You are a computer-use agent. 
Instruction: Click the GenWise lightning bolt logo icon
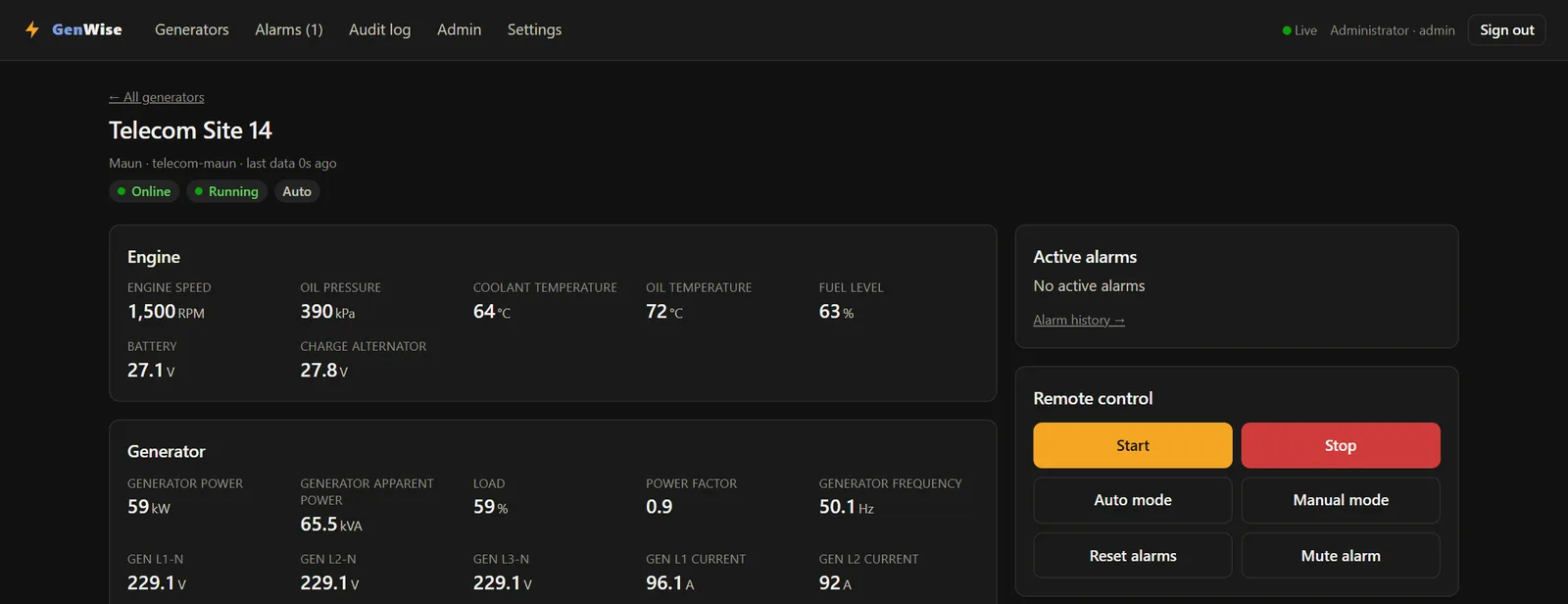pos(32,29)
